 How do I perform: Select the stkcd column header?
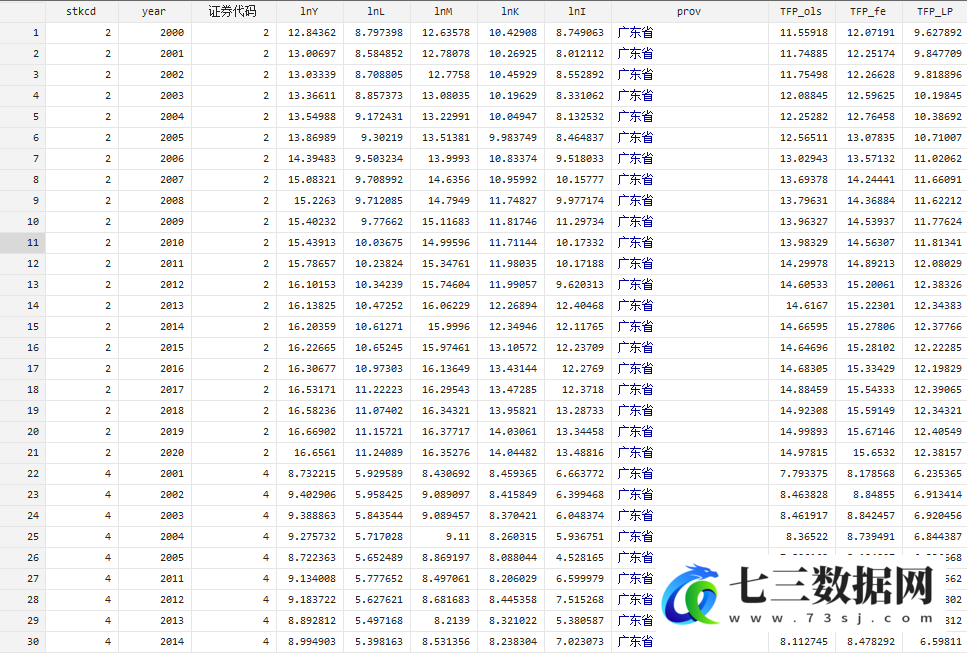point(81,11)
